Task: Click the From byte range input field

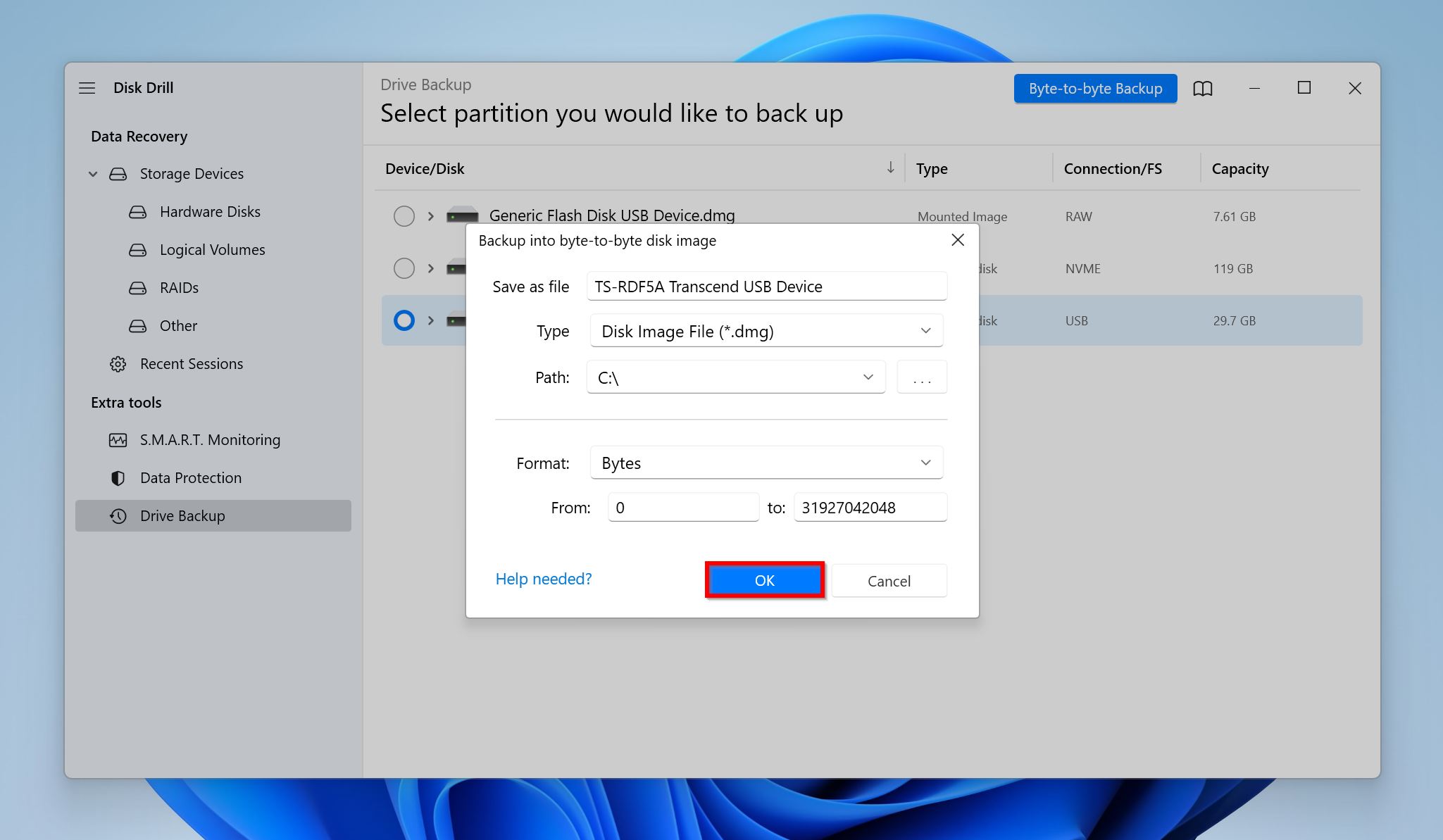Action: point(683,508)
